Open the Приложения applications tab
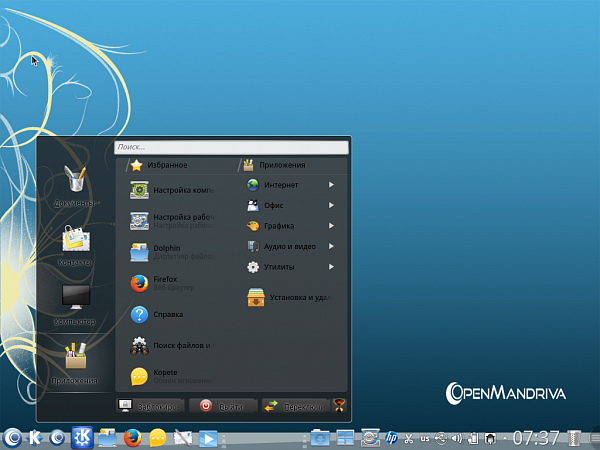600x450 pixels. (x=274, y=165)
